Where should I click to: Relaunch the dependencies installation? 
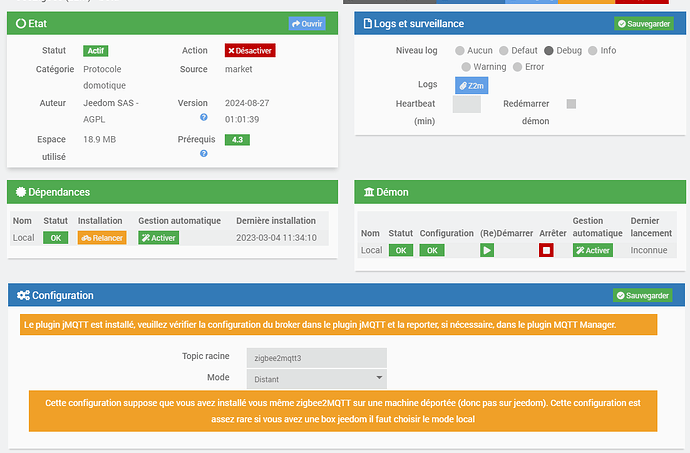pyautogui.click(x=102, y=238)
